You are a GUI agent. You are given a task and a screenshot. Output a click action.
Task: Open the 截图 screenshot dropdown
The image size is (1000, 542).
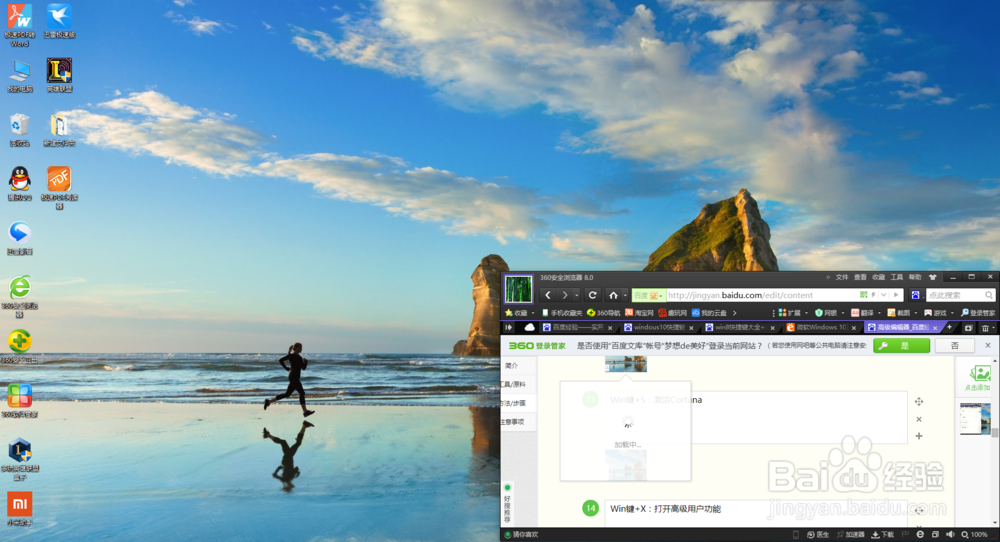click(x=902, y=313)
